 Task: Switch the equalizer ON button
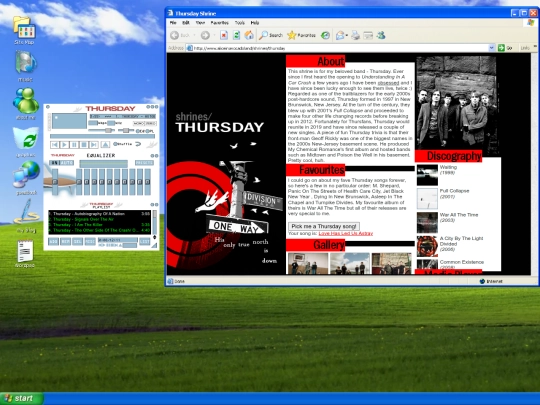tap(54, 163)
